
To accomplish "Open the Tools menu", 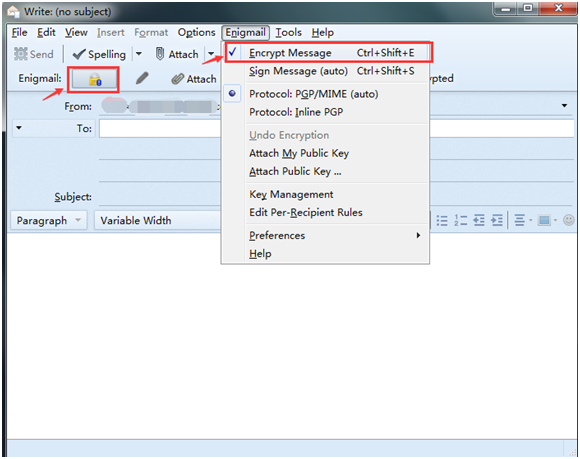I will 289,33.
